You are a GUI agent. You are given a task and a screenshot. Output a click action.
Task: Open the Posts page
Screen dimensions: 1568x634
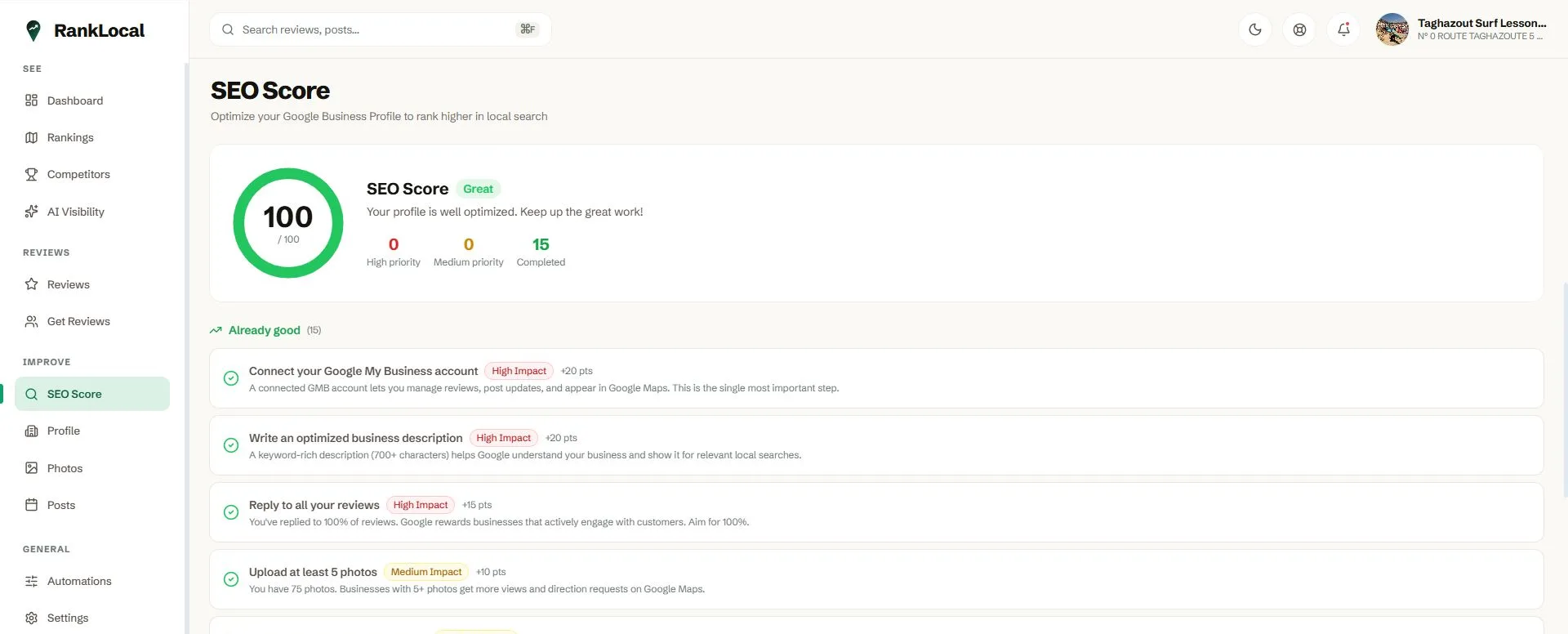(x=92, y=505)
